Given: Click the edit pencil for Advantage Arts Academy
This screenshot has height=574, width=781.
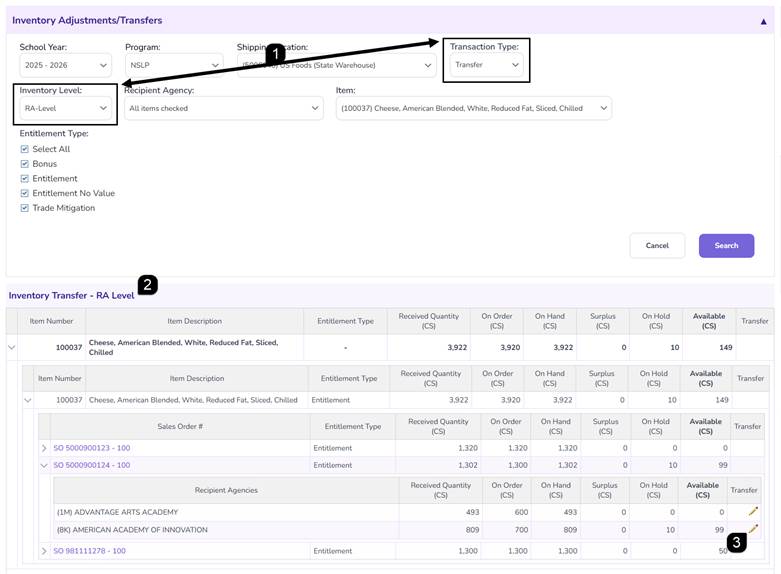Looking at the screenshot, I should [x=753, y=511].
